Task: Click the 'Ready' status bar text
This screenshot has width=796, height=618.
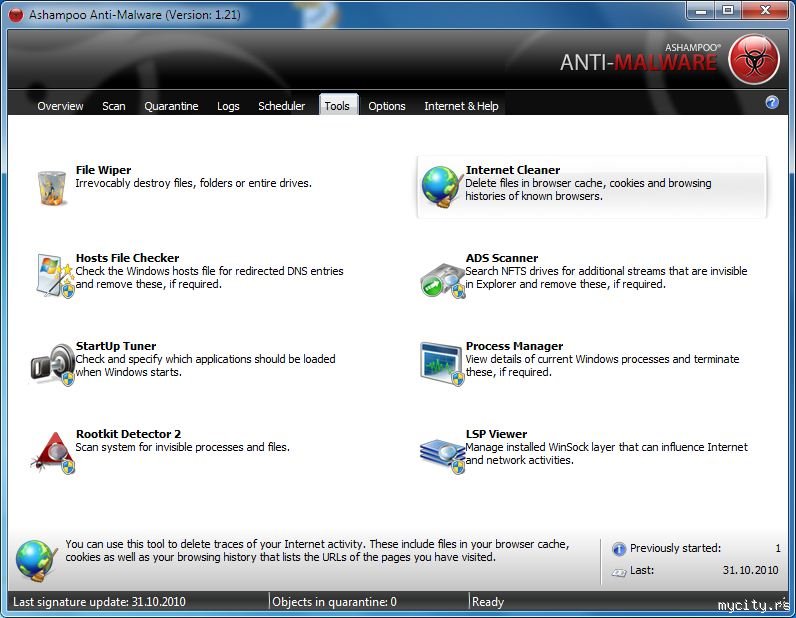Action: [488, 602]
